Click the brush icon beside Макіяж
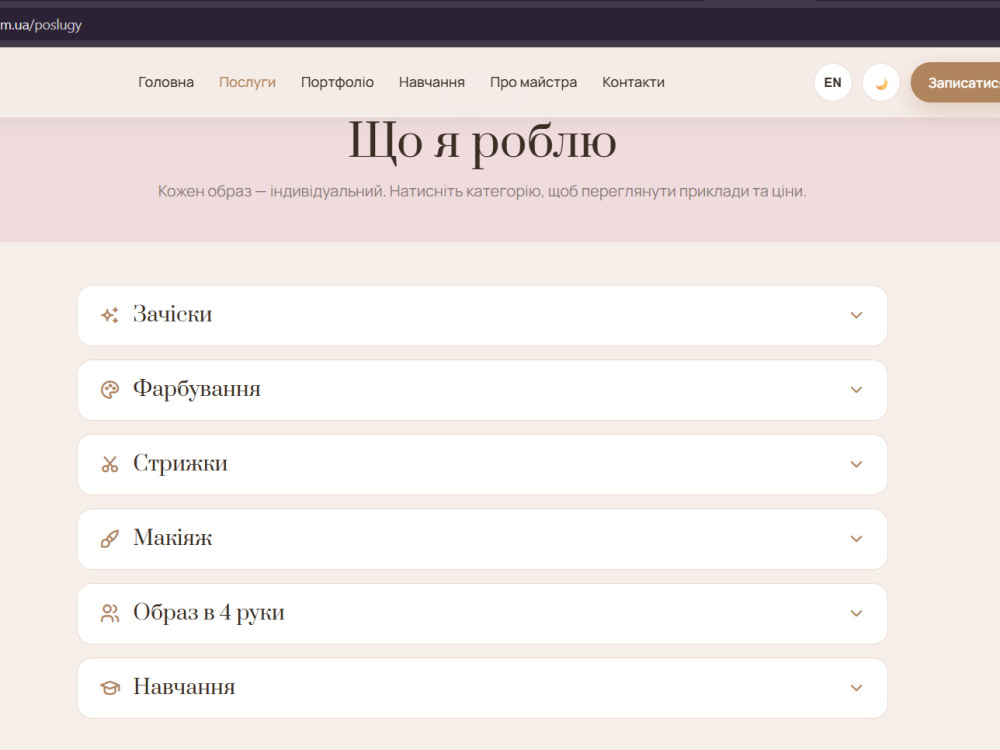This screenshot has height=750, width=1000. (110, 539)
